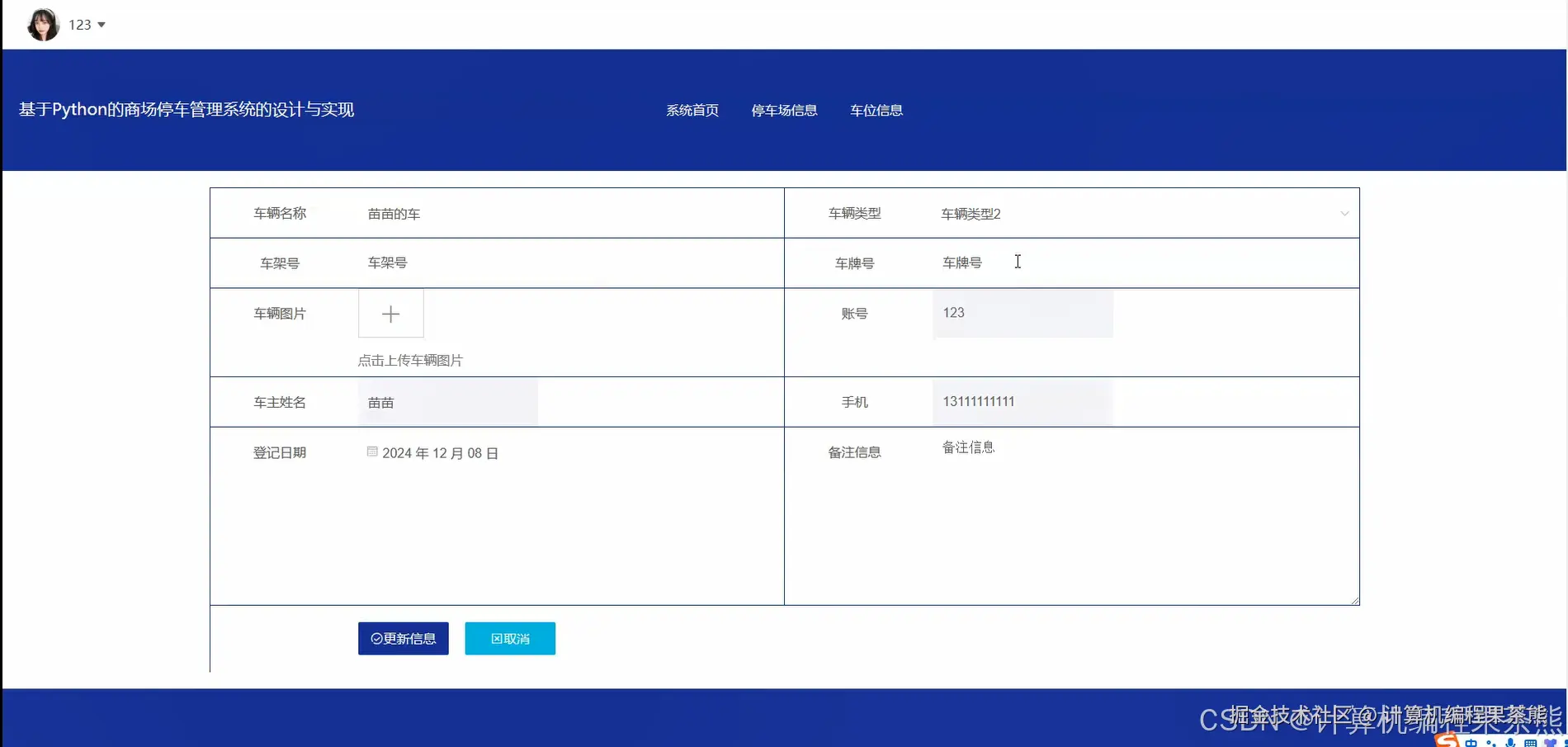Open the 123 user dropdown arrow

point(102,25)
